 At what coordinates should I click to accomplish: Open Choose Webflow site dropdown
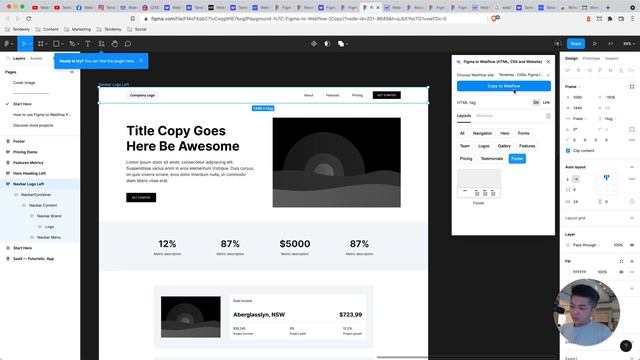tap(524, 75)
